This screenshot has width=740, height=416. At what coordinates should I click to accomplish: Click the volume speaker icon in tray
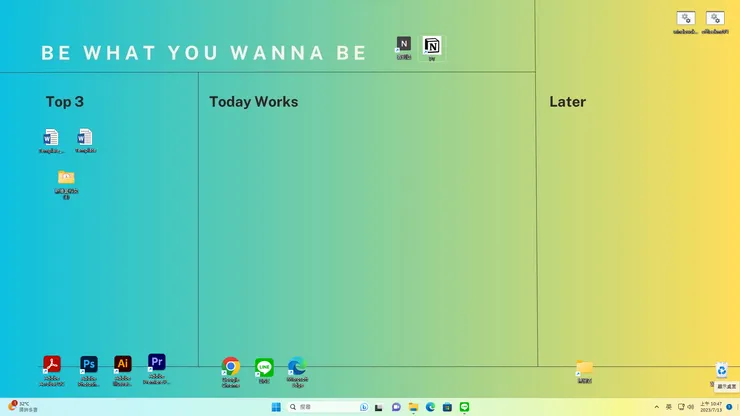(690, 407)
